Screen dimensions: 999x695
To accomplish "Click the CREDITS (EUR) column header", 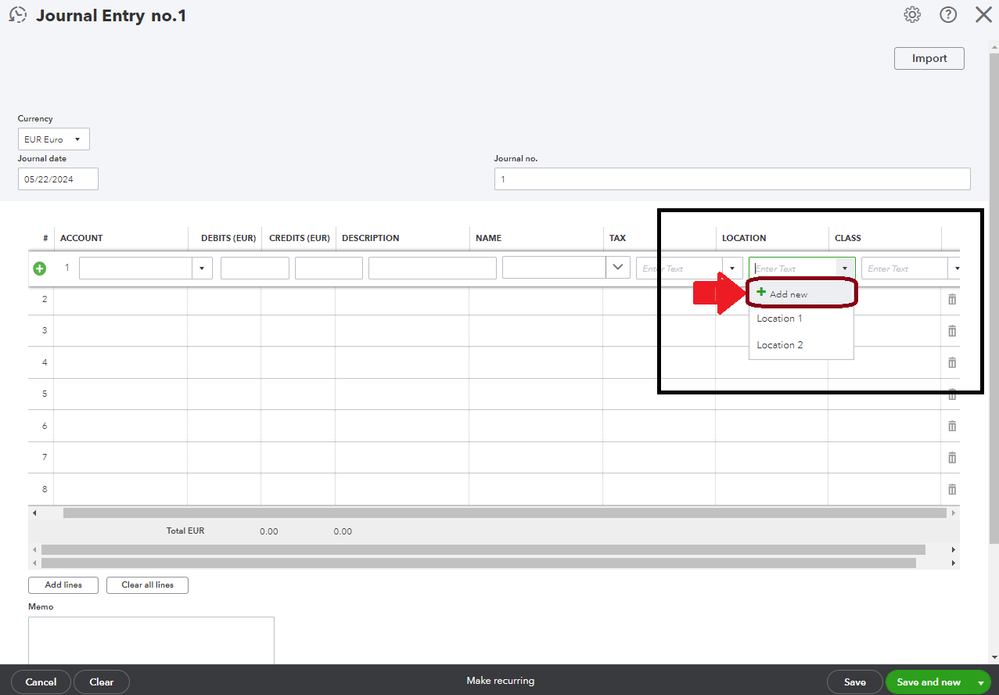I will tap(299, 238).
